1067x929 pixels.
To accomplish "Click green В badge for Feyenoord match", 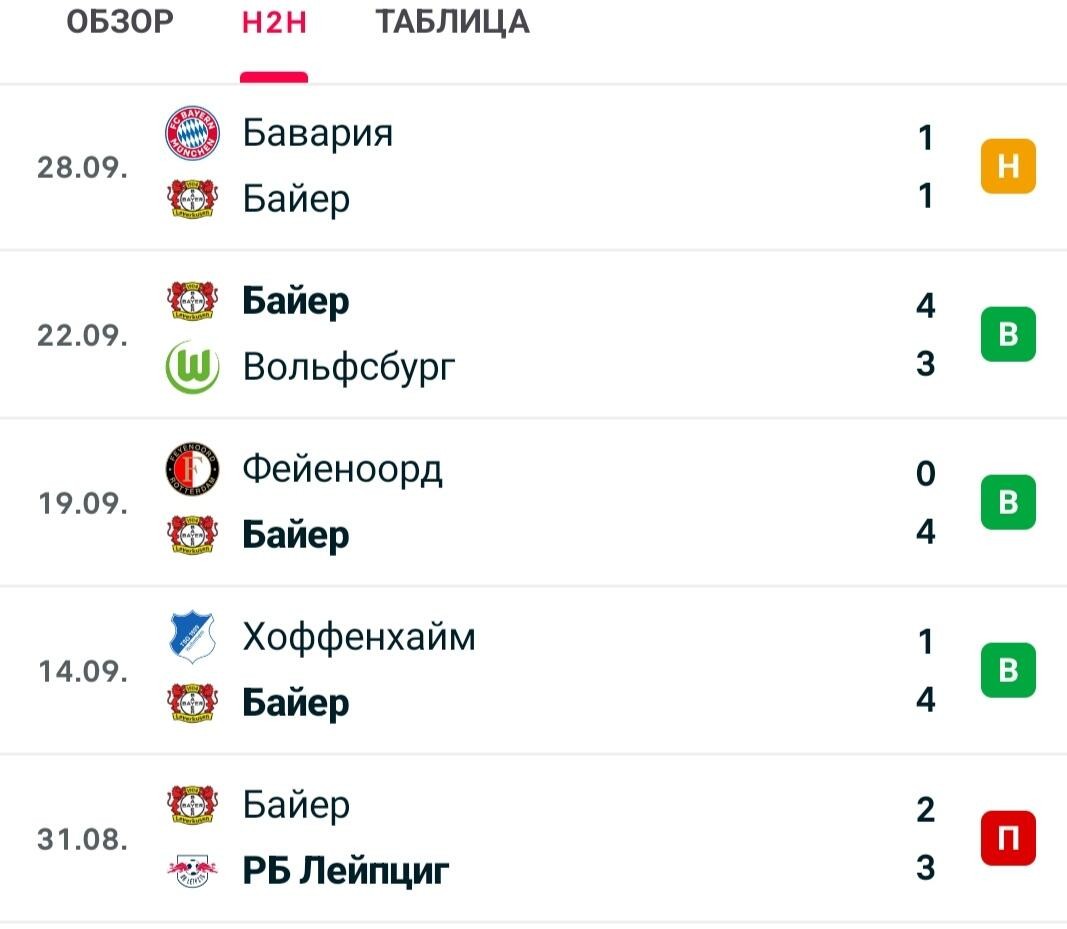I will [x=1008, y=502].
